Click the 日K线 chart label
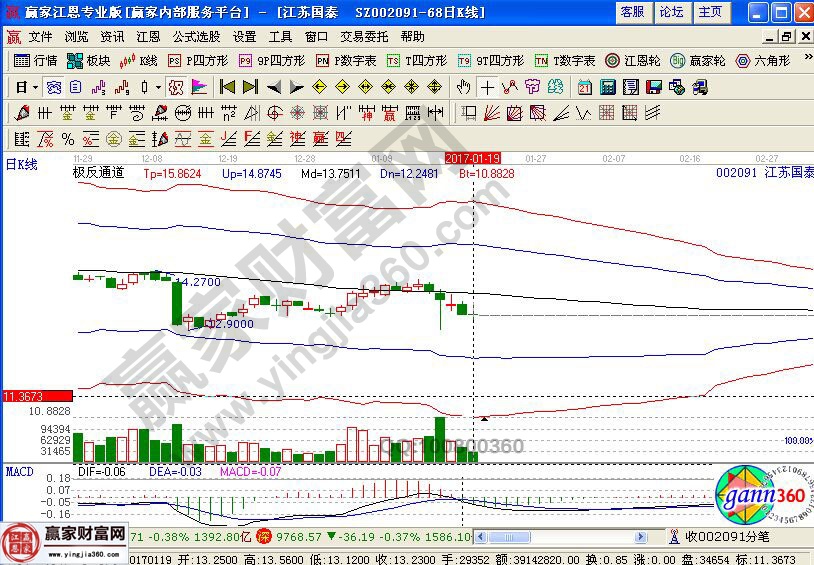 point(22,164)
